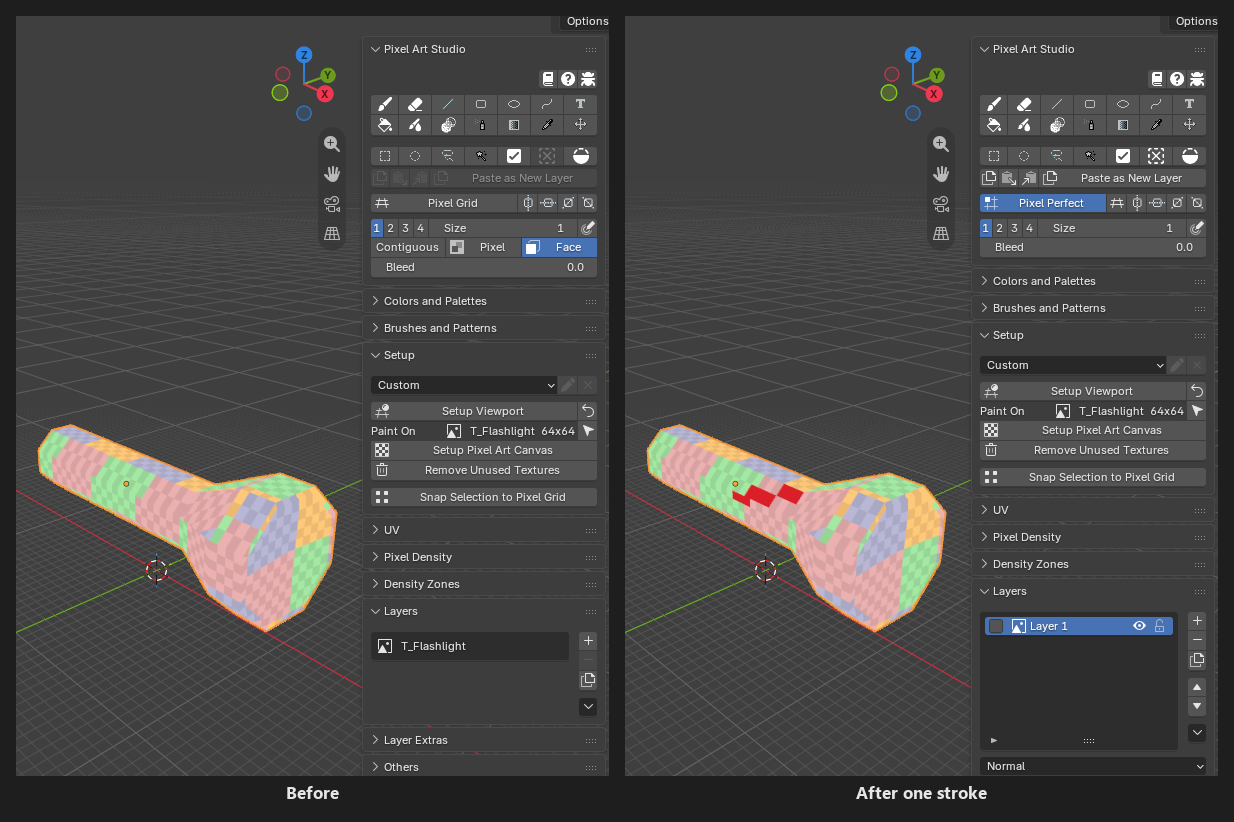Choose the Ellipse tool in the Before panel
The width and height of the screenshot is (1234, 822).
click(x=514, y=104)
